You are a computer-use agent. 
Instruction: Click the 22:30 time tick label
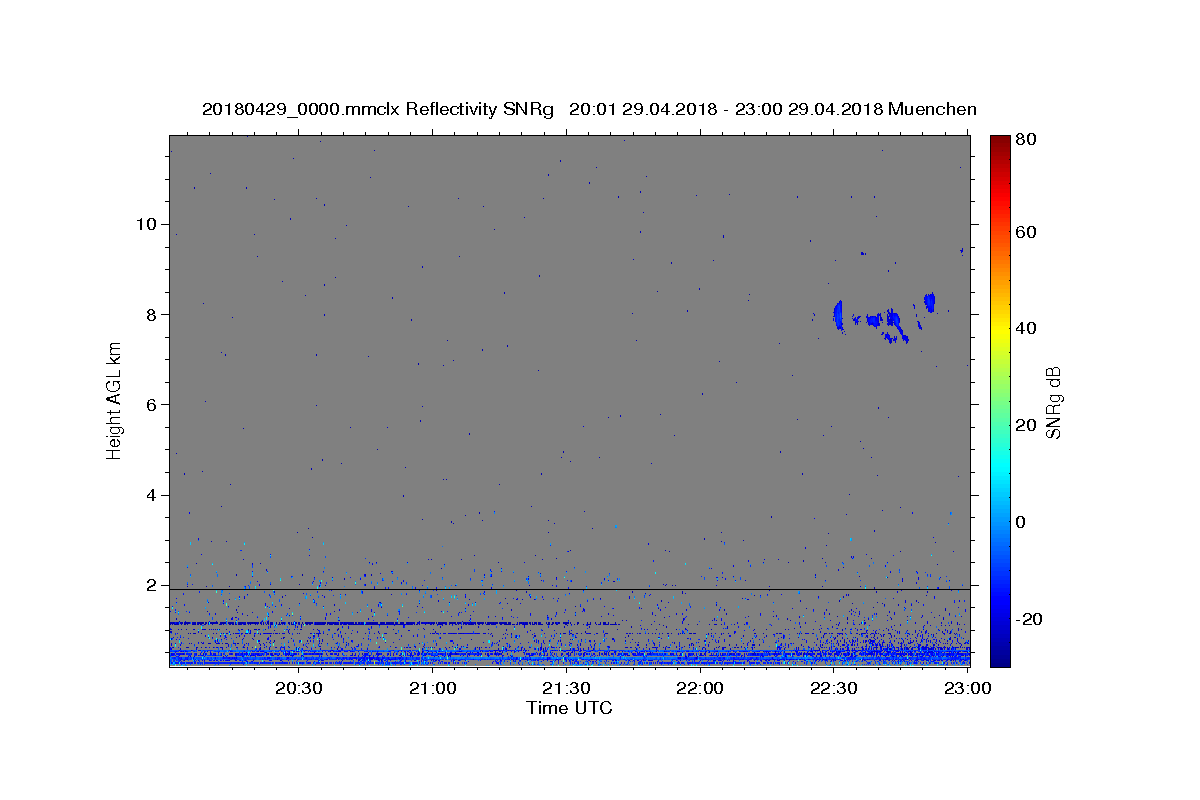pos(833,688)
